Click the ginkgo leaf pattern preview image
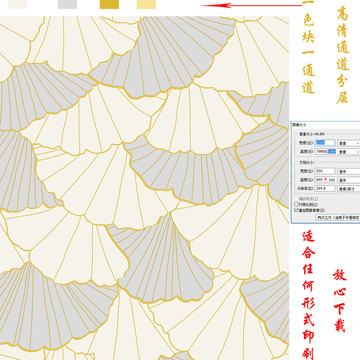The image size is (360, 360). 144,188
